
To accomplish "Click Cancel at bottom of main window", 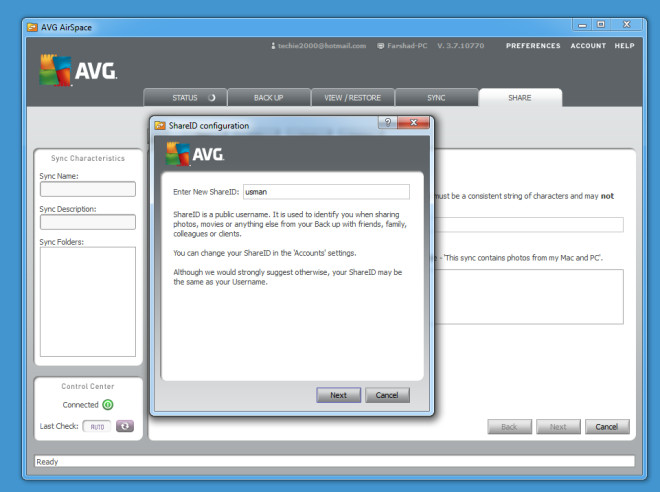I will click(x=607, y=427).
